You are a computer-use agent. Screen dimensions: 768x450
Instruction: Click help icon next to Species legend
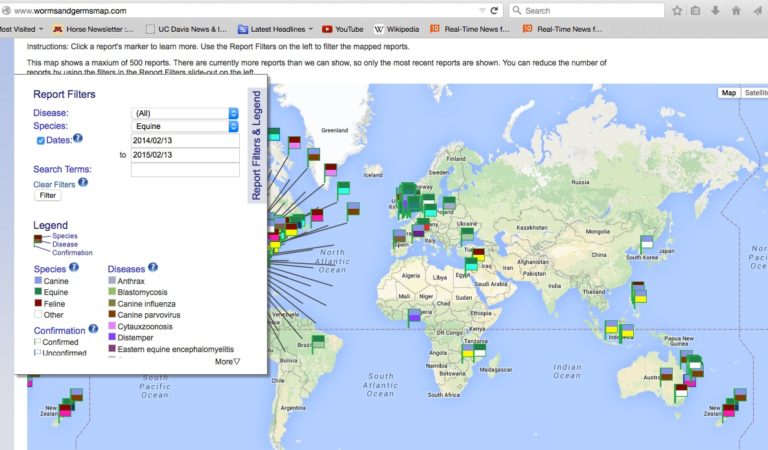(73, 267)
